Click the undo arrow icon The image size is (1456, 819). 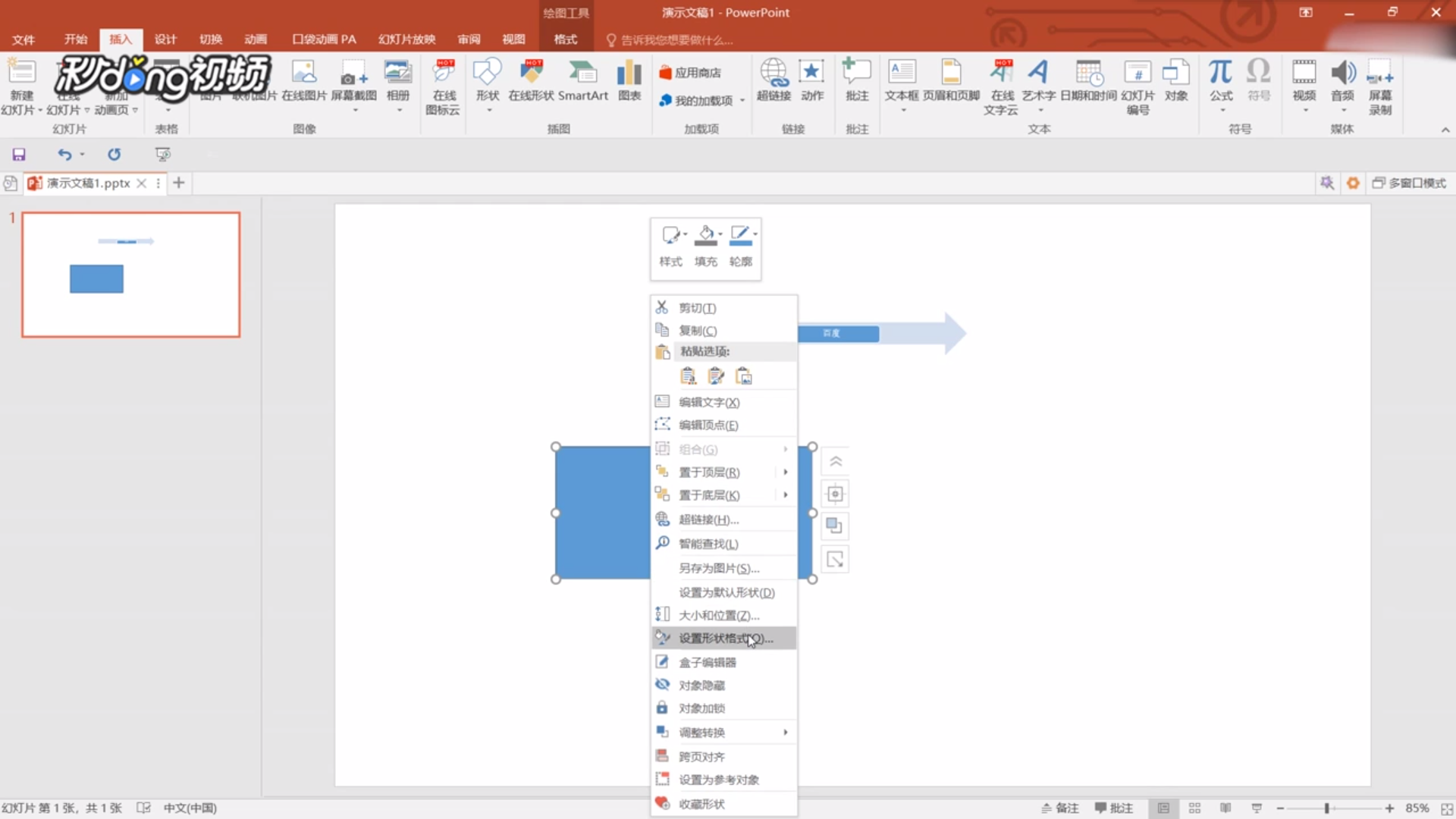click(x=64, y=155)
